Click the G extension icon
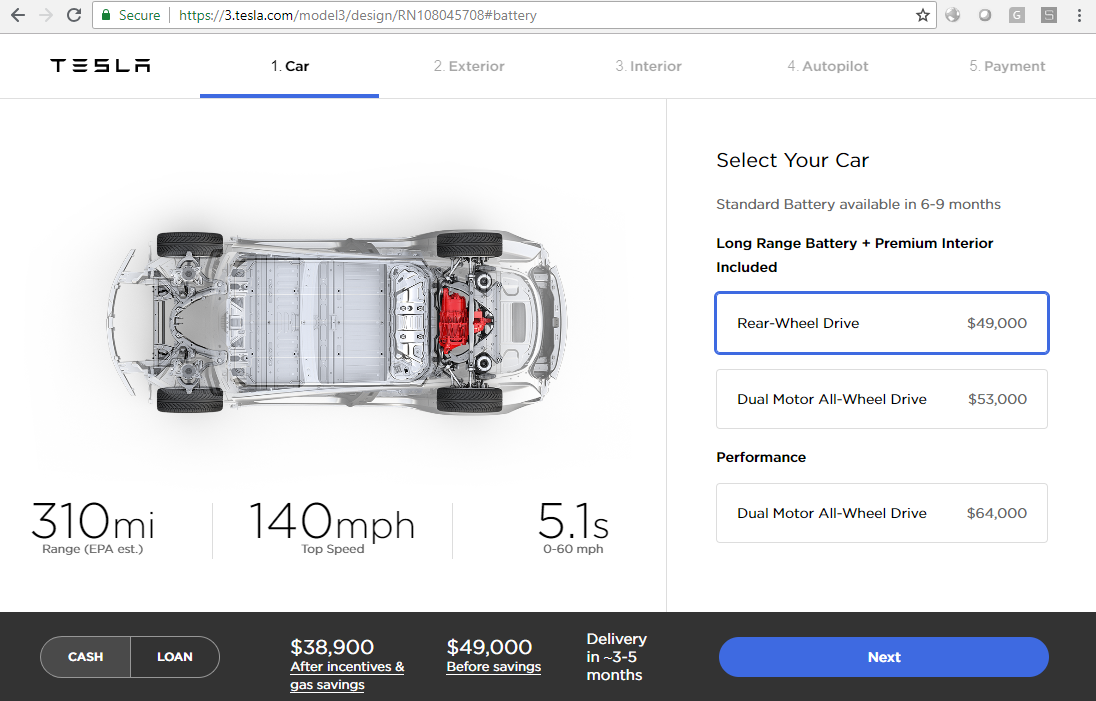This screenshot has width=1096, height=701. [x=1017, y=15]
